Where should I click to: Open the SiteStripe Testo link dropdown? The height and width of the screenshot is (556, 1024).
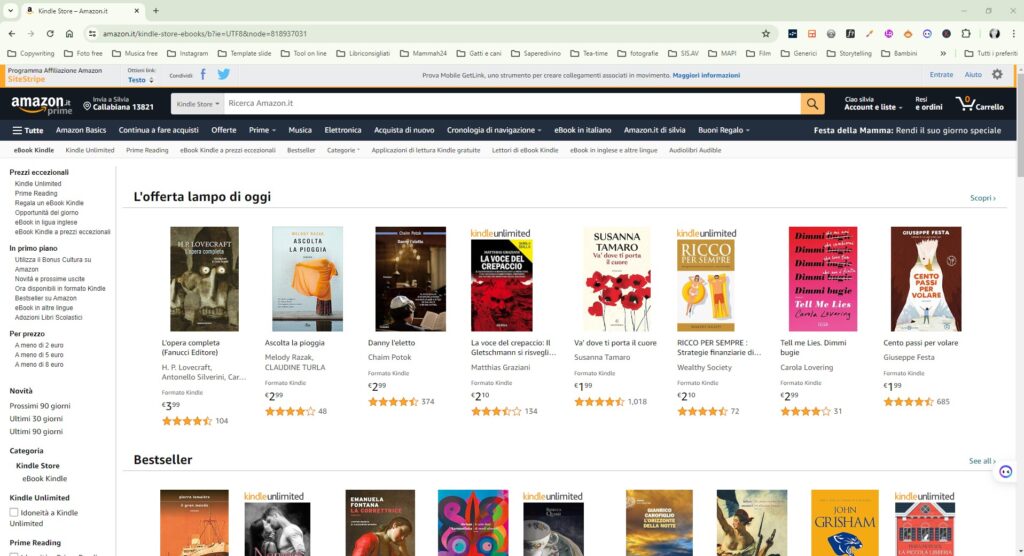140,80
